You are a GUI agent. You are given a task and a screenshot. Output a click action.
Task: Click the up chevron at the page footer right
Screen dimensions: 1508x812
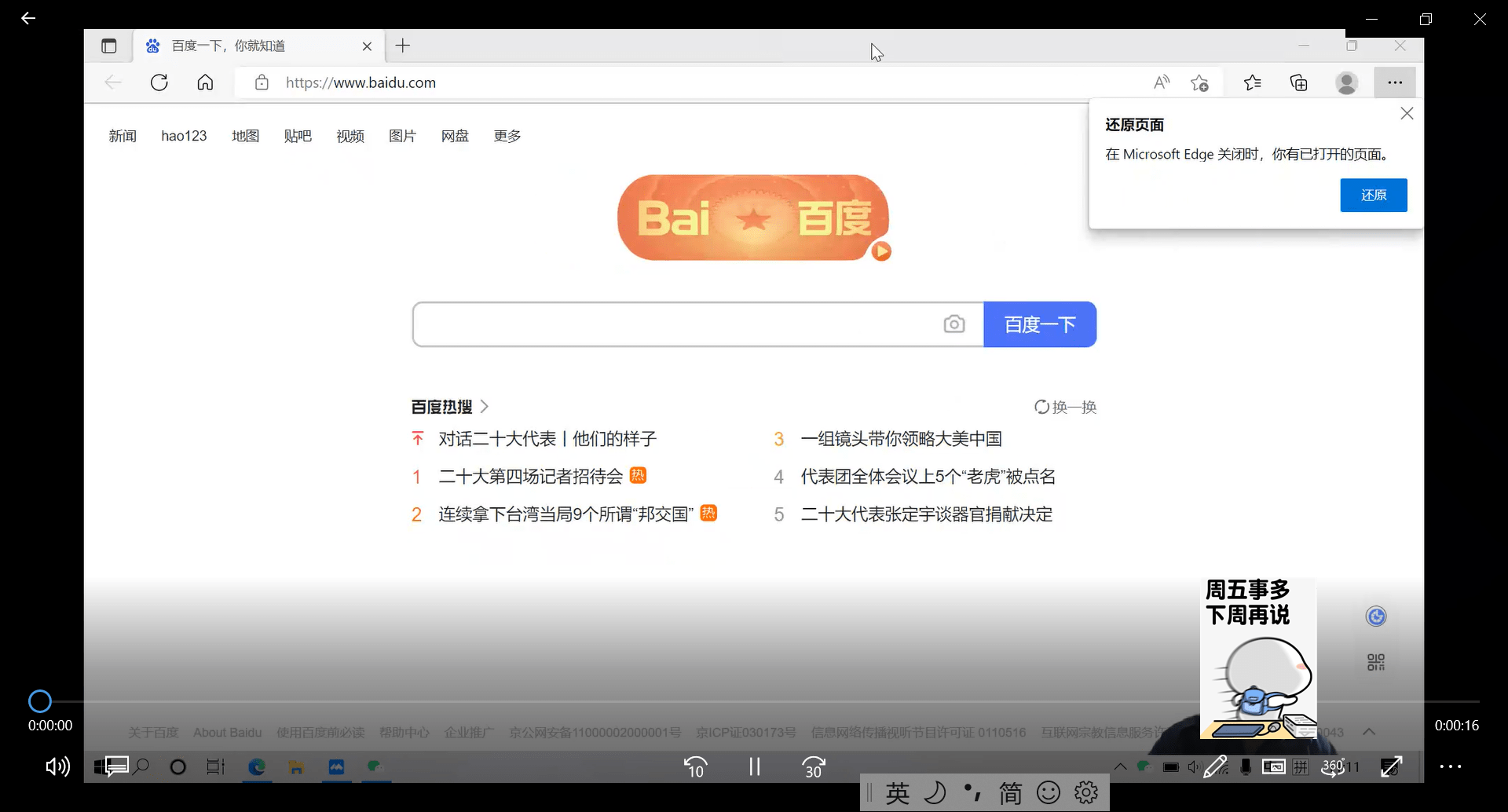click(x=1369, y=732)
